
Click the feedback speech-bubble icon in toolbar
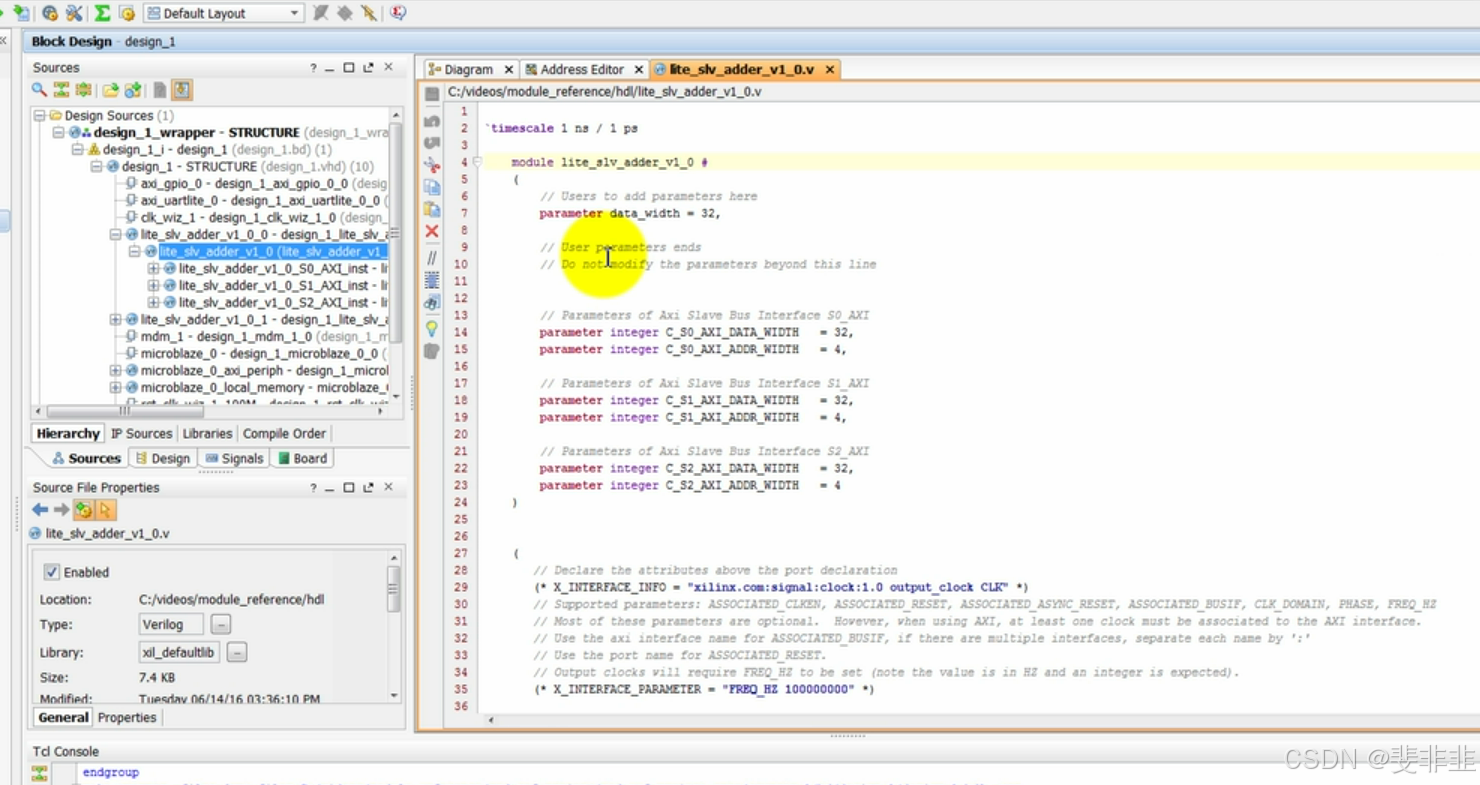pyautogui.click(x=398, y=13)
